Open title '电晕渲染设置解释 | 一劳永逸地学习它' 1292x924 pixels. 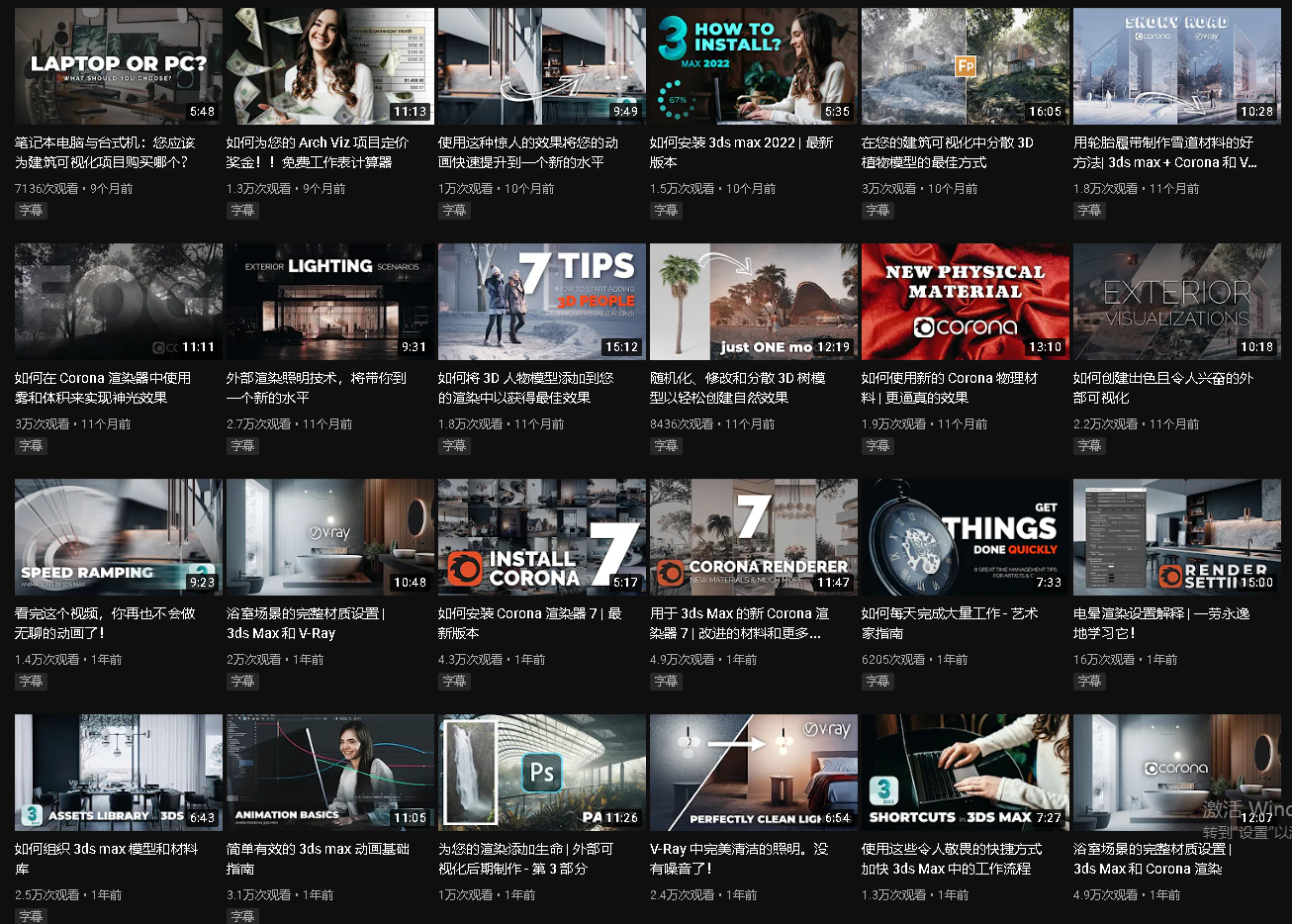click(x=1161, y=623)
